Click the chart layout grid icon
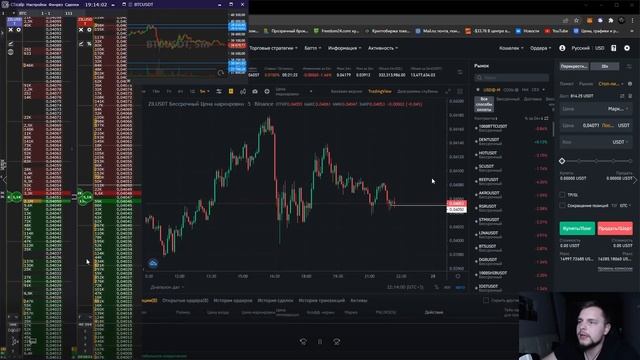 460,91
